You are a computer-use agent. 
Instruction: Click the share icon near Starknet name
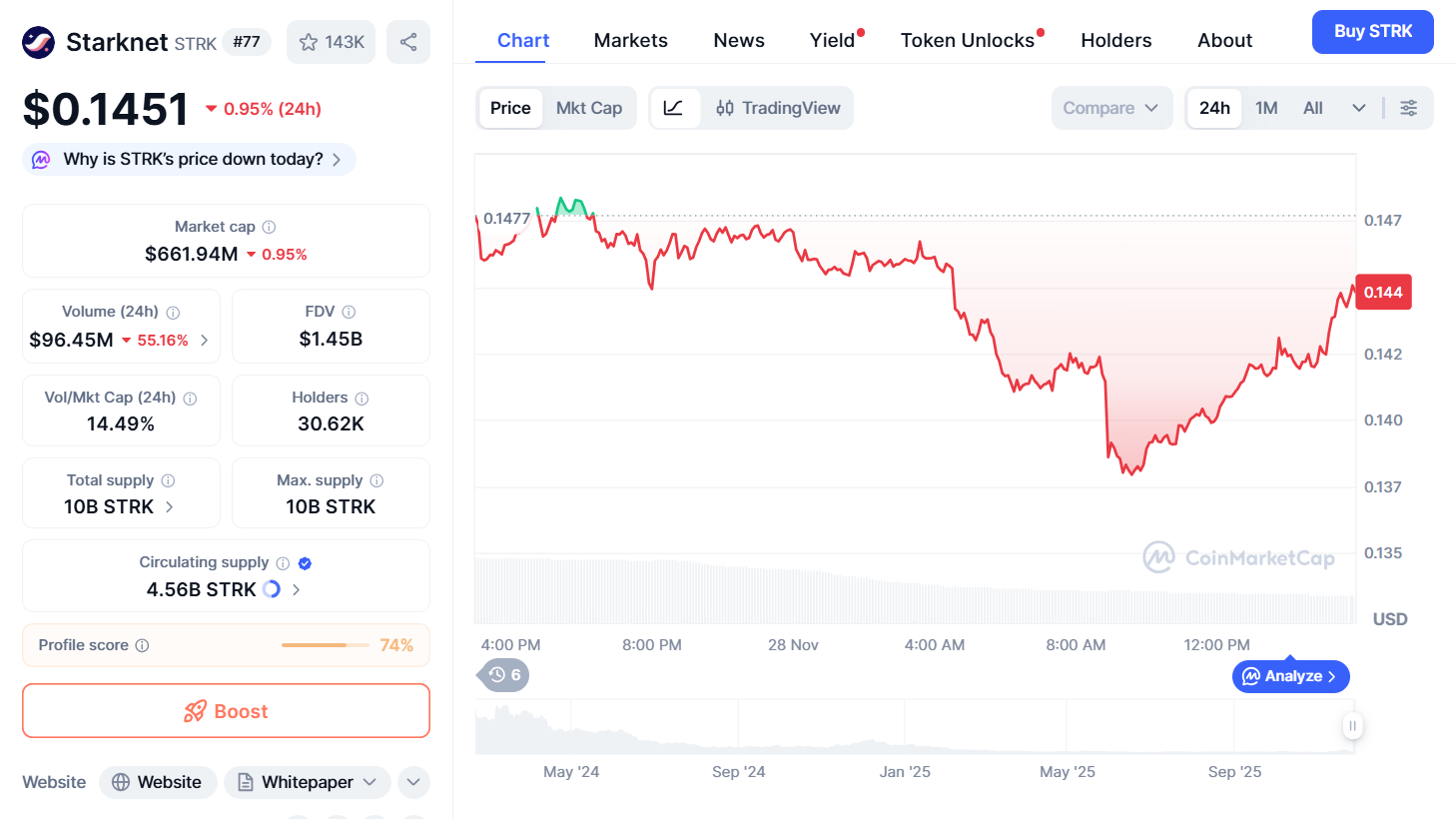[x=407, y=41]
